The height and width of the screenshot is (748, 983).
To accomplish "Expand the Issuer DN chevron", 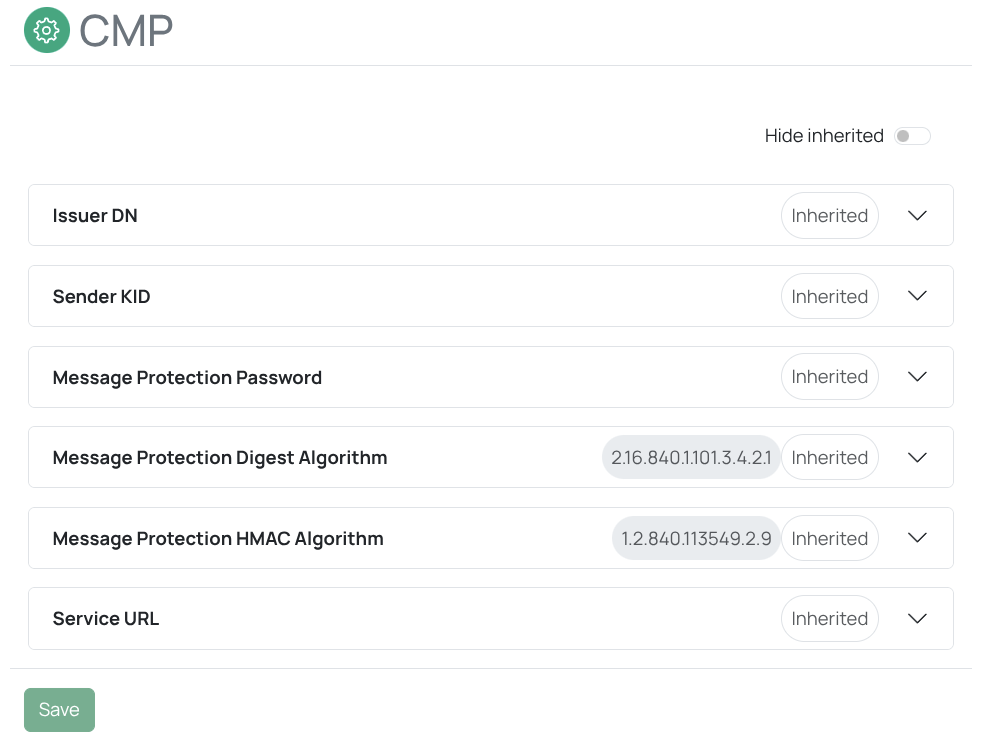I will 917,216.
